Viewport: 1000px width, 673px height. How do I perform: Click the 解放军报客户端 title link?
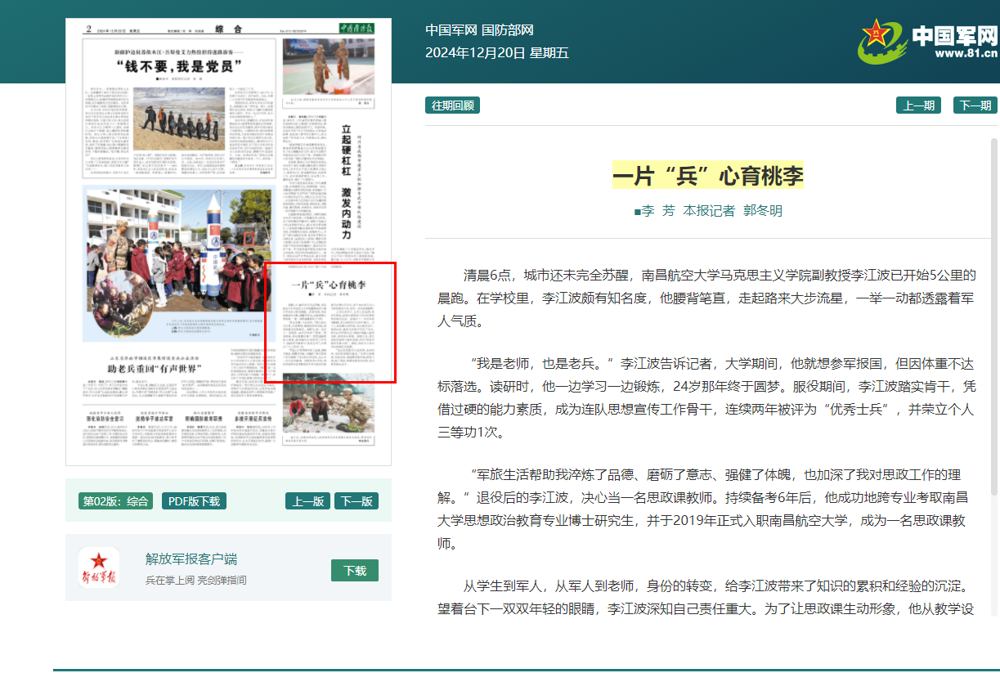coord(191,558)
